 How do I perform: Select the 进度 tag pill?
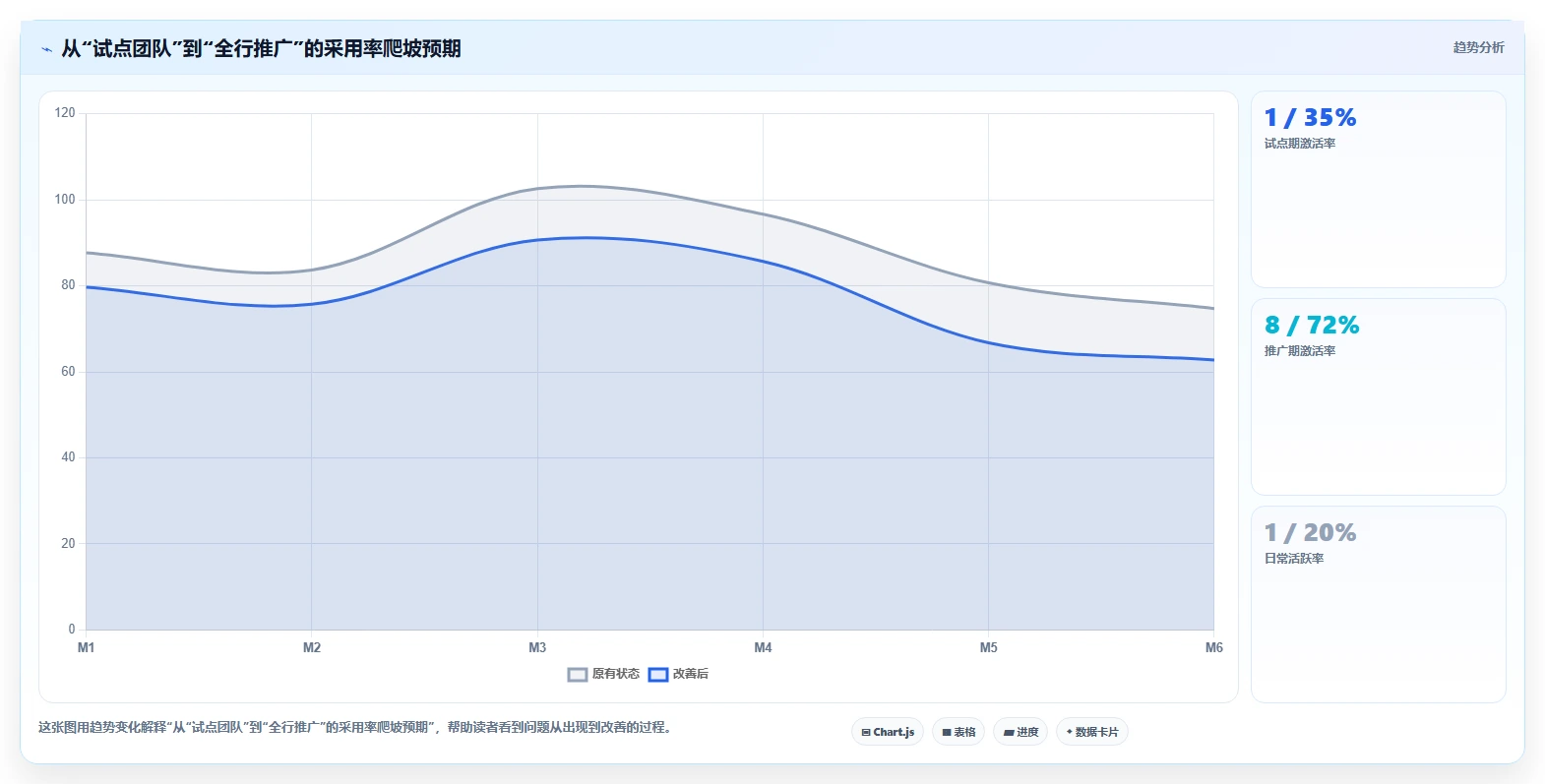coord(1020,732)
